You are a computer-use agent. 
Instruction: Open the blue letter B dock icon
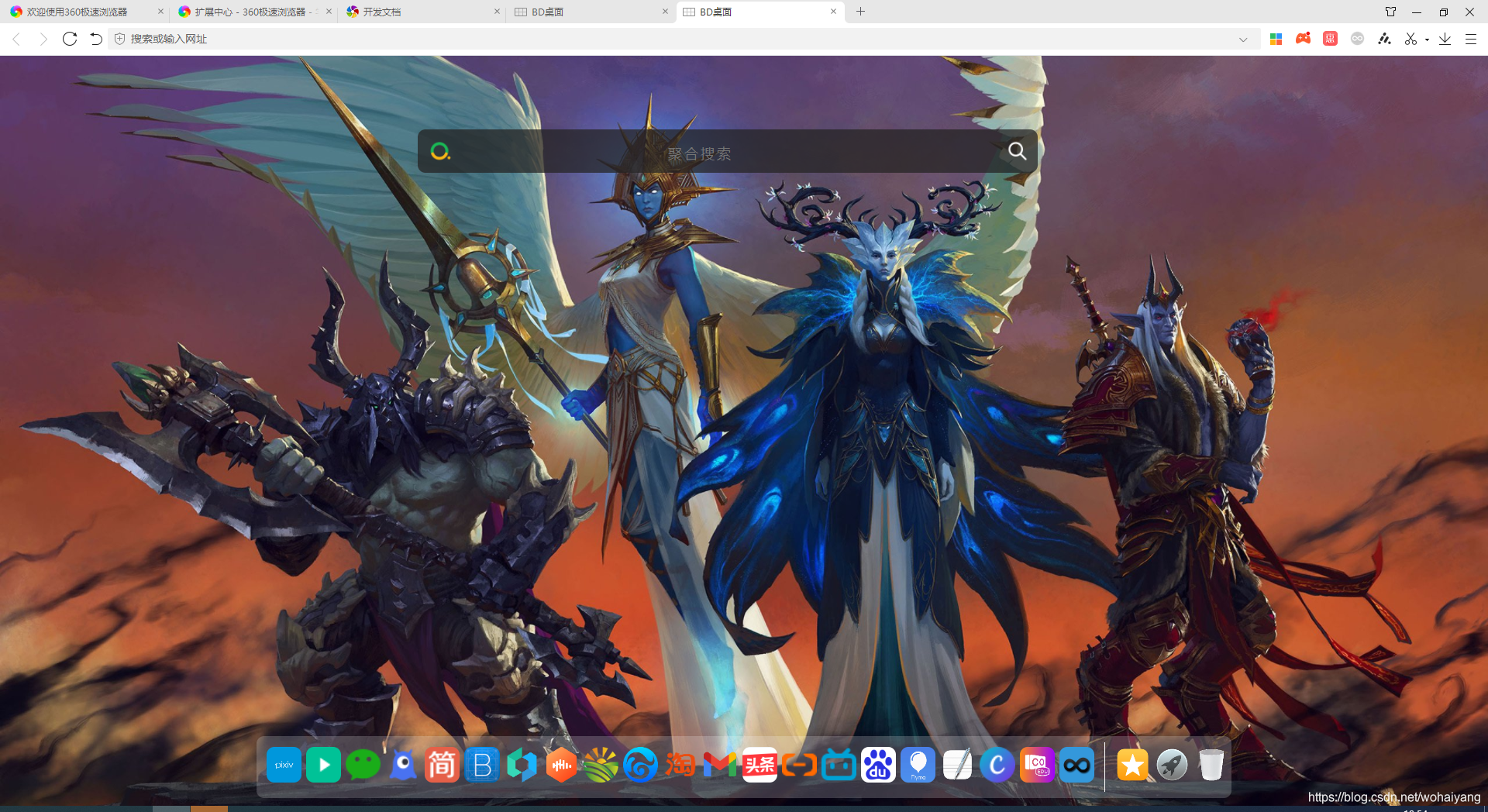(x=482, y=765)
